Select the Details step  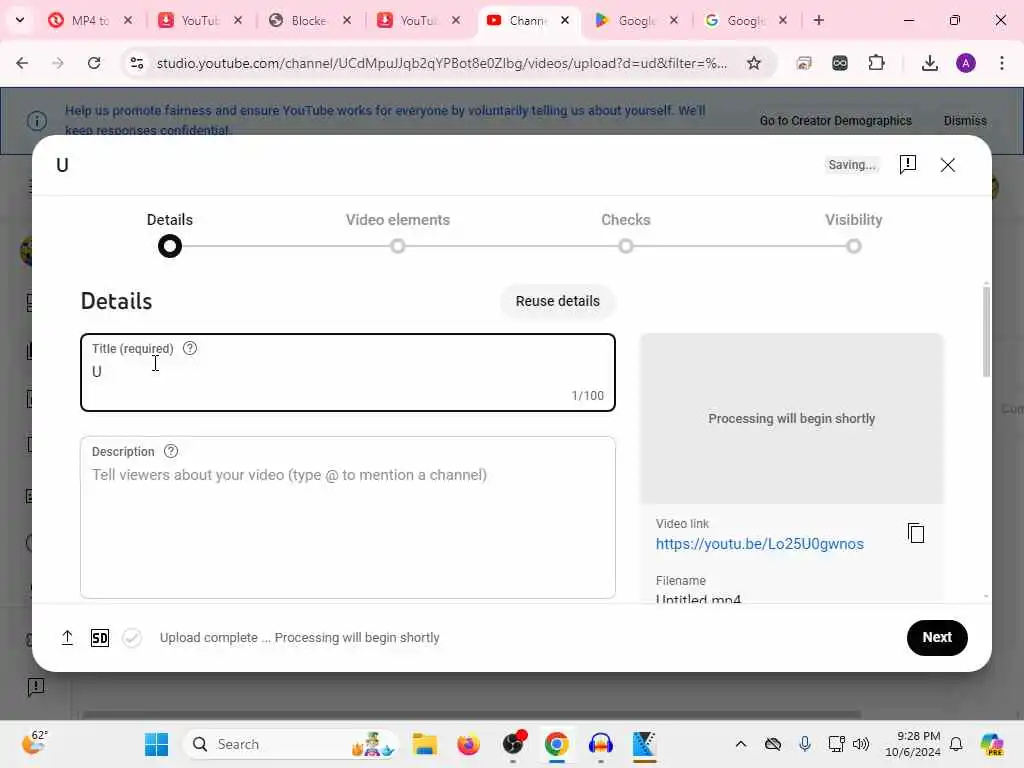click(x=170, y=234)
